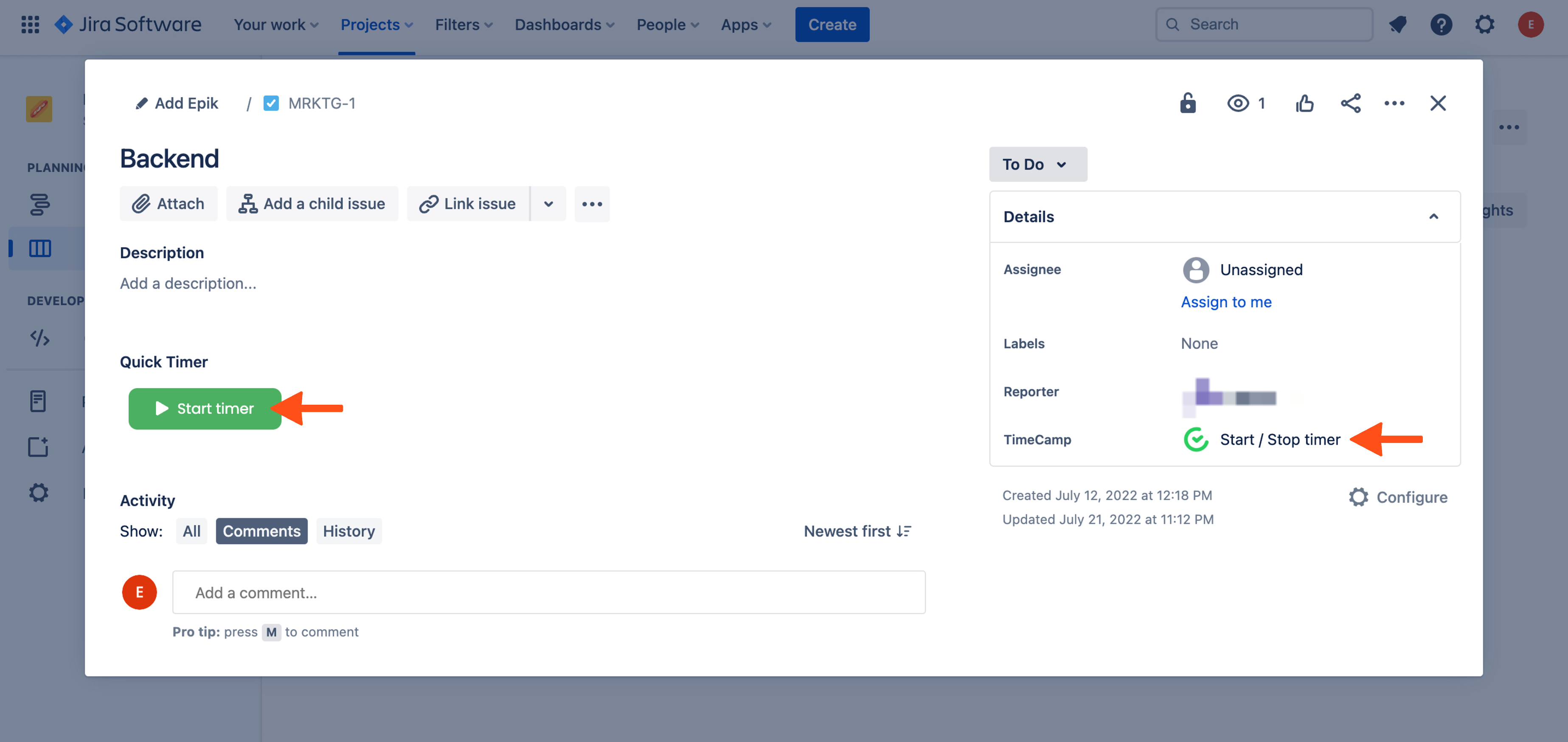Click the issue restriction lock icon
The image size is (1568, 742).
(x=1188, y=104)
